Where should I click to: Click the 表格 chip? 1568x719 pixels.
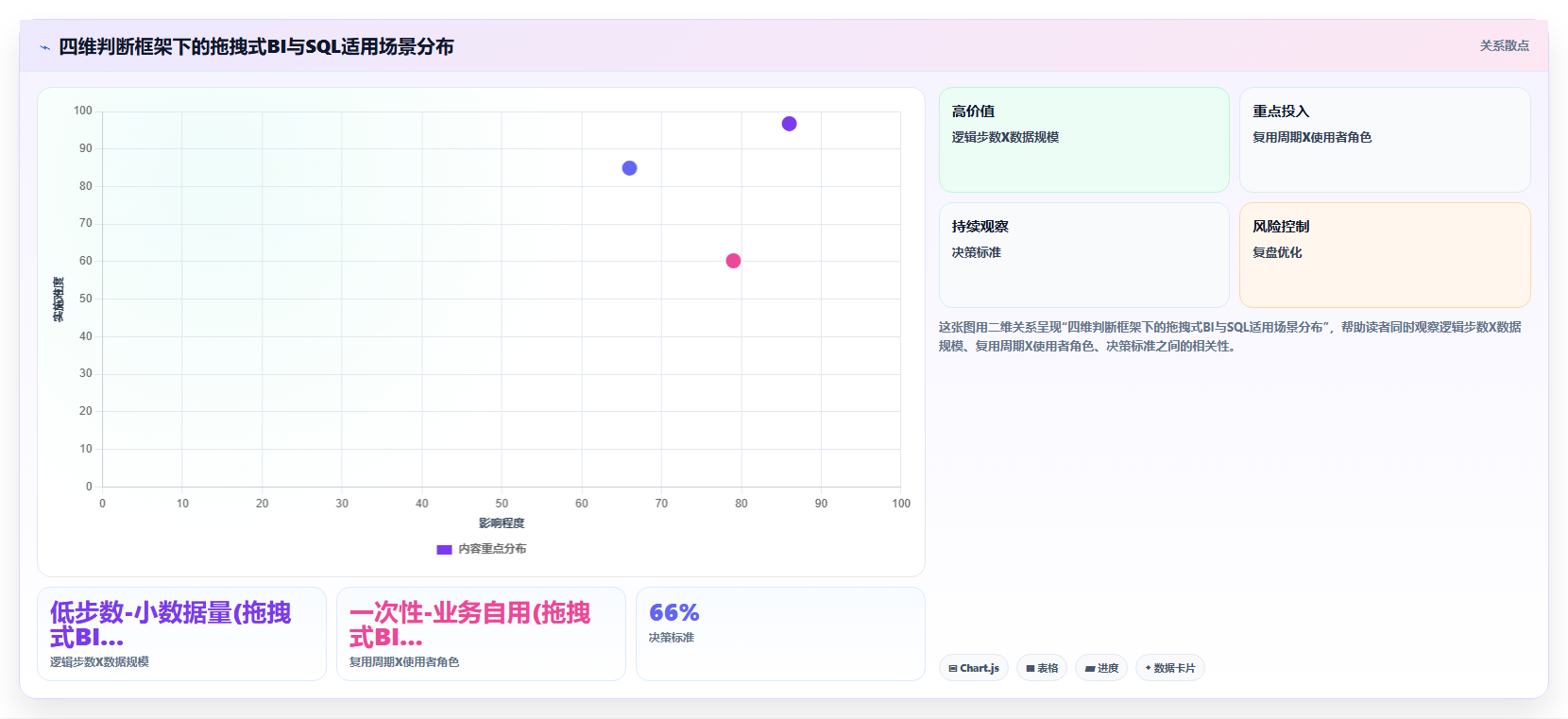coord(1042,668)
